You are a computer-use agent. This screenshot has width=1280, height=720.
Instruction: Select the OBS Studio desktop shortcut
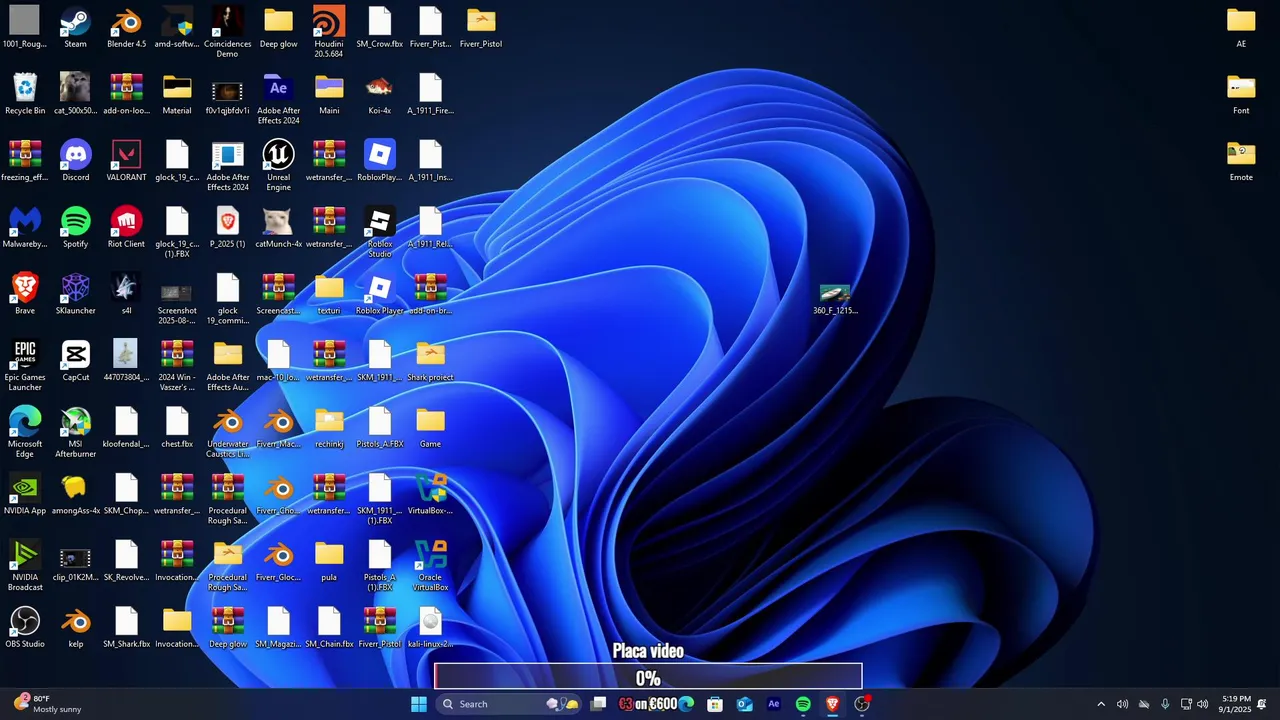coord(25,628)
